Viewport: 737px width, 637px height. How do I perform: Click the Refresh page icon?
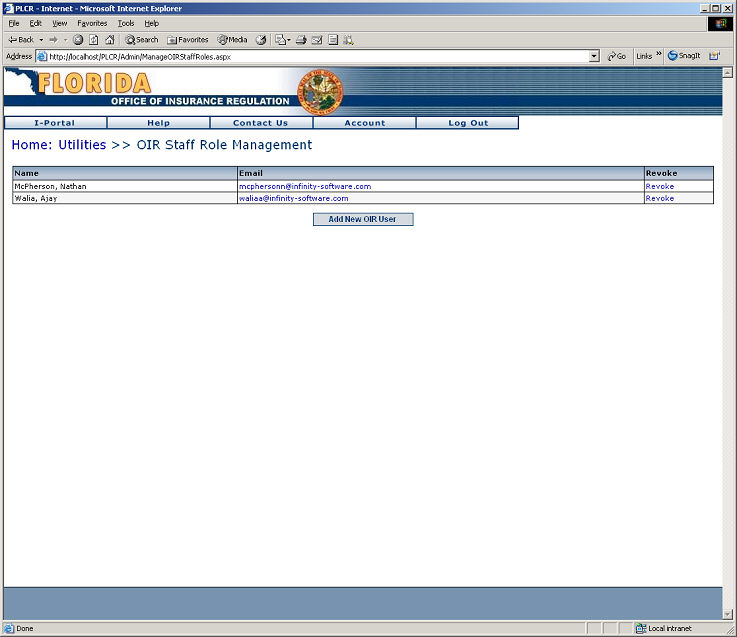pyautogui.click(x=93, y=40)
